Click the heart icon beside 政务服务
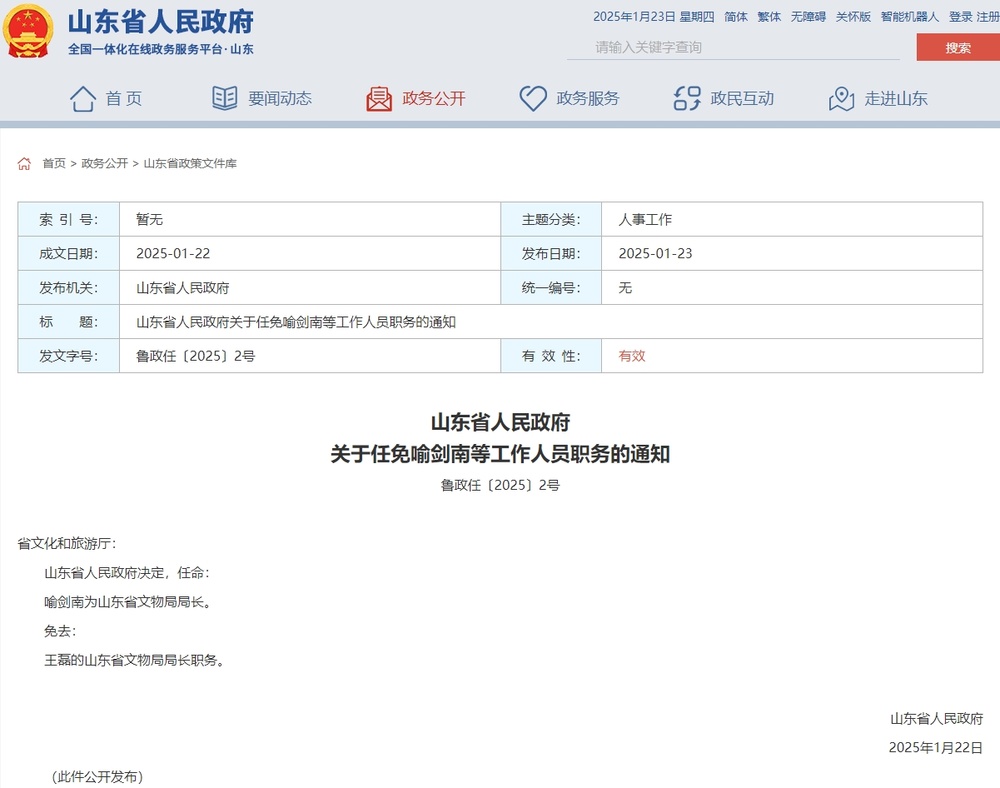 click(532, 98)
